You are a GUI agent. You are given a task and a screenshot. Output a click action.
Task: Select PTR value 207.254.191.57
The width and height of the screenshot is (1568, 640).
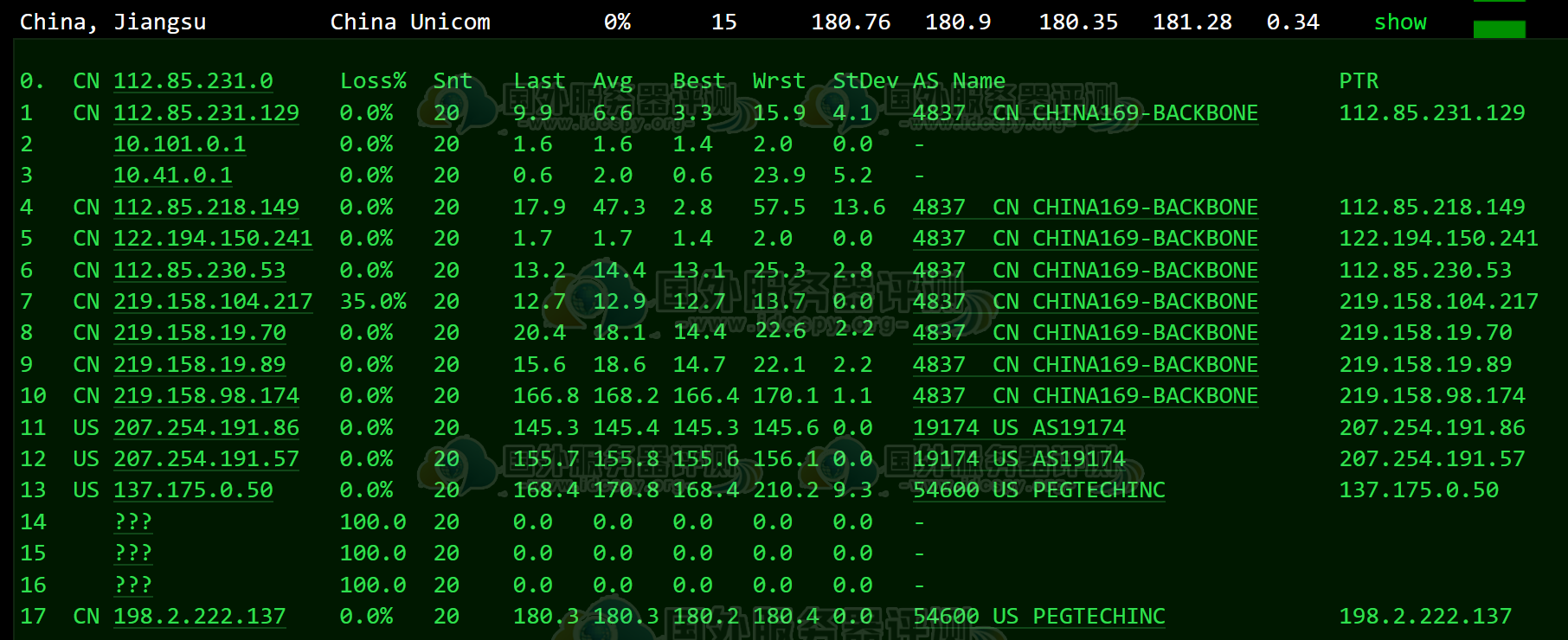pos(1432,459)
